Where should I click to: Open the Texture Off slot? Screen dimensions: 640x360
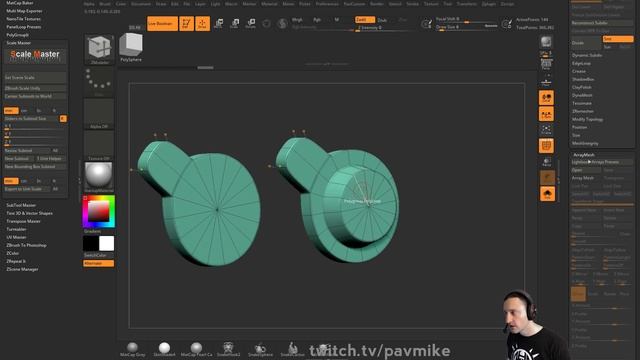click(99, 146)
